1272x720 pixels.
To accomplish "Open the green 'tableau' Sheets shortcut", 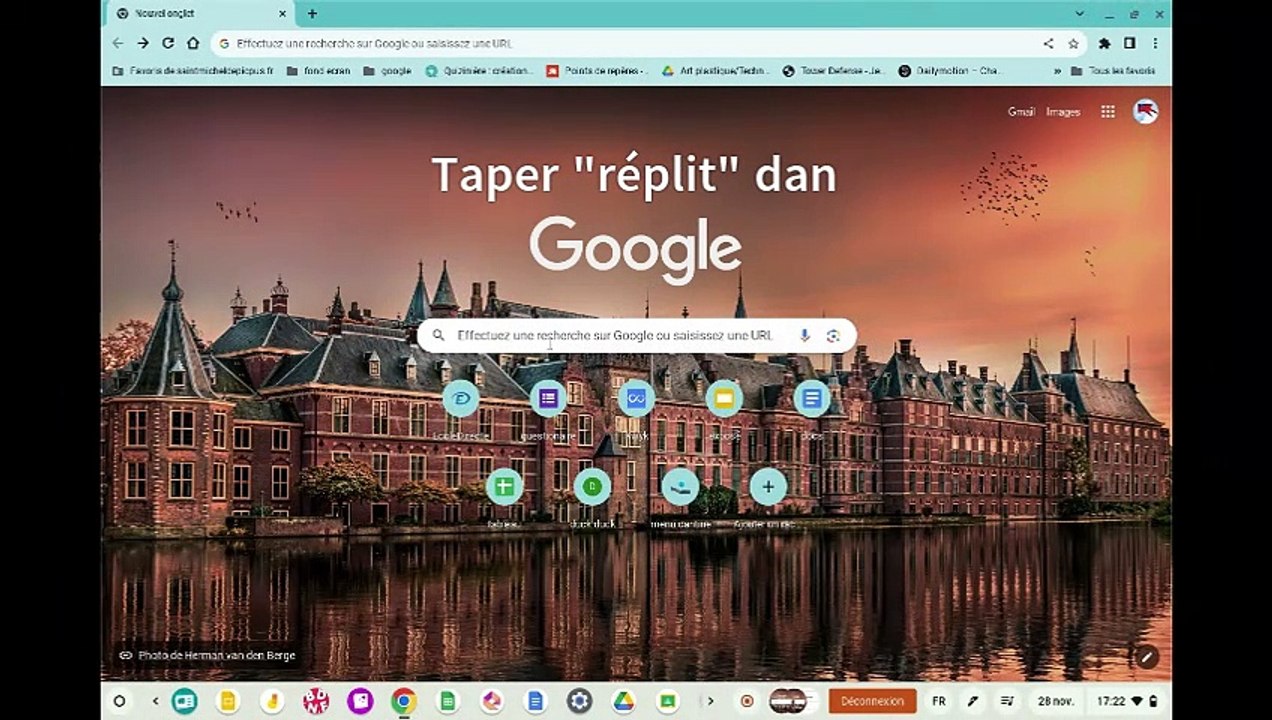I will pyautogui.click(x=504, y=487).
